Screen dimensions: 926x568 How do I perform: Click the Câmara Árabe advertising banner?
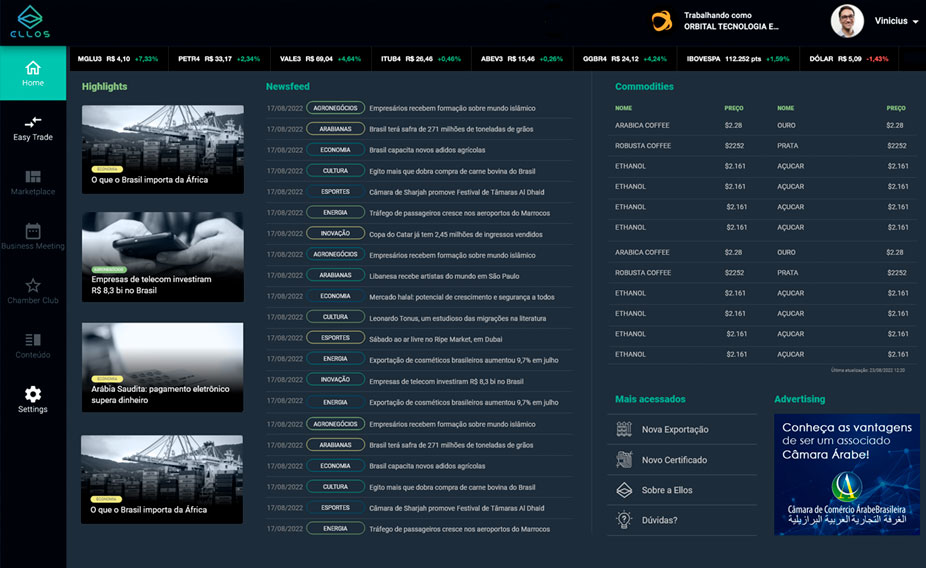[x=846, y=474]
